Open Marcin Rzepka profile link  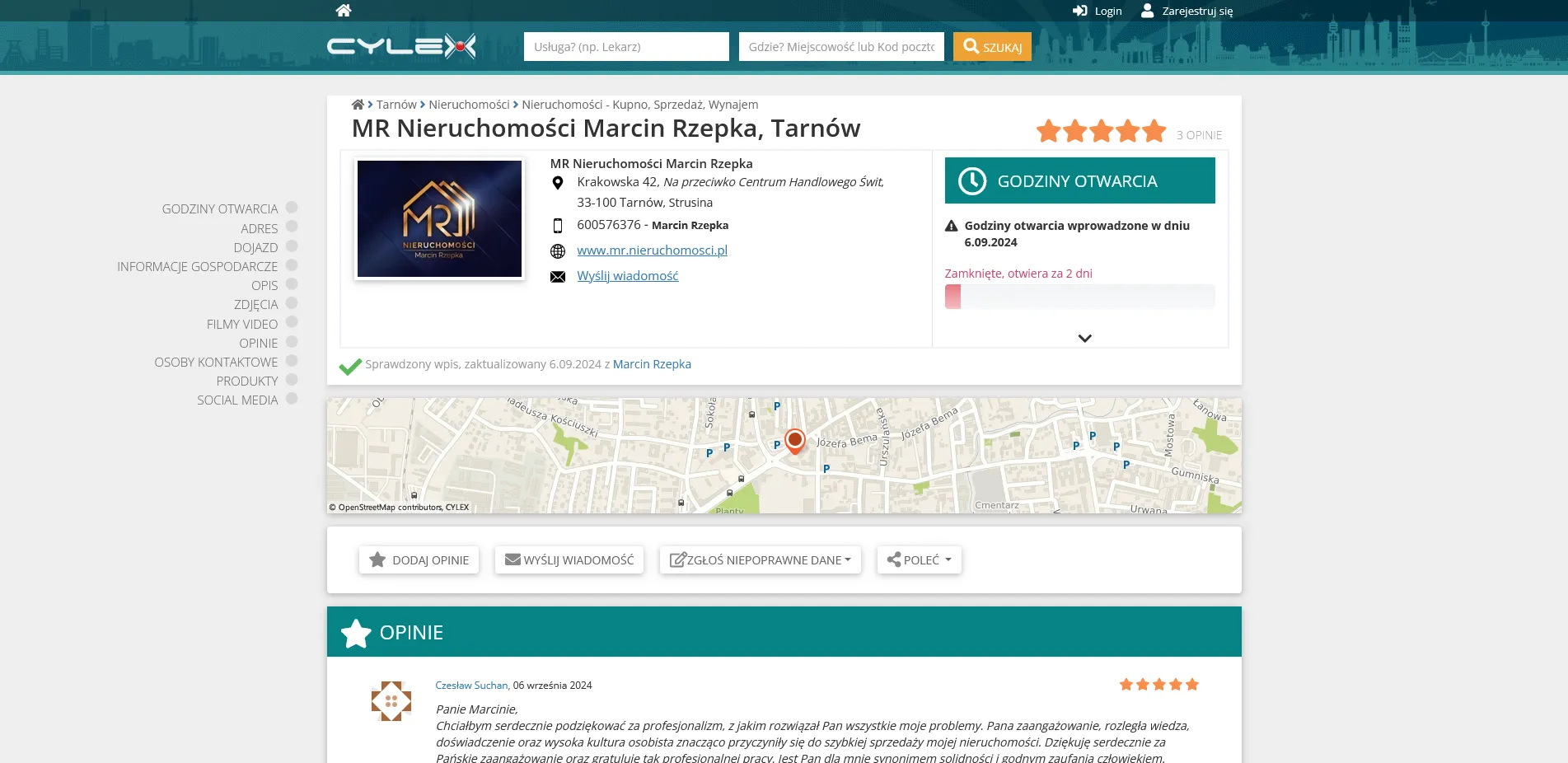click(x=652, y=364)
